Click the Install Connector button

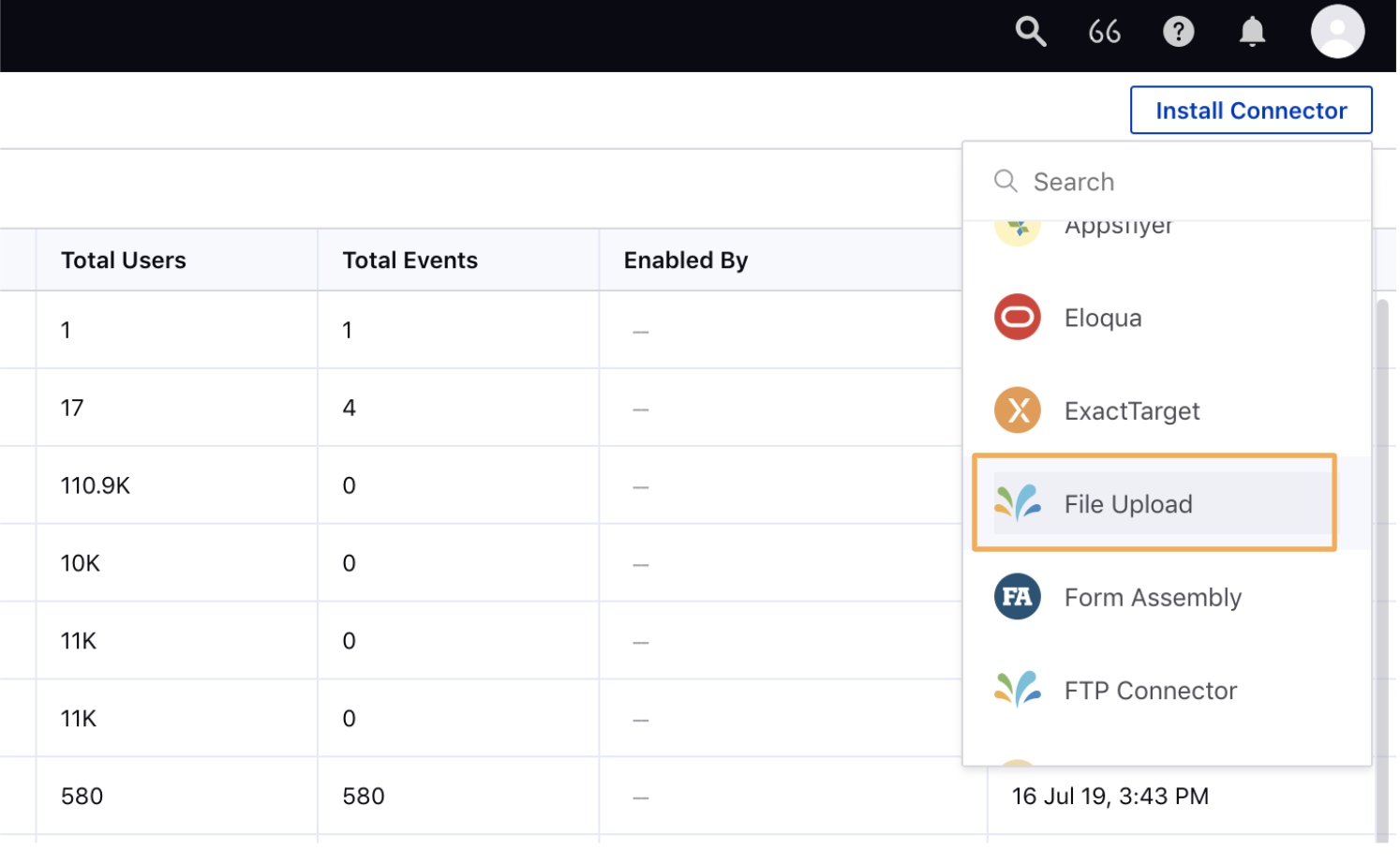coord(1251,111)
